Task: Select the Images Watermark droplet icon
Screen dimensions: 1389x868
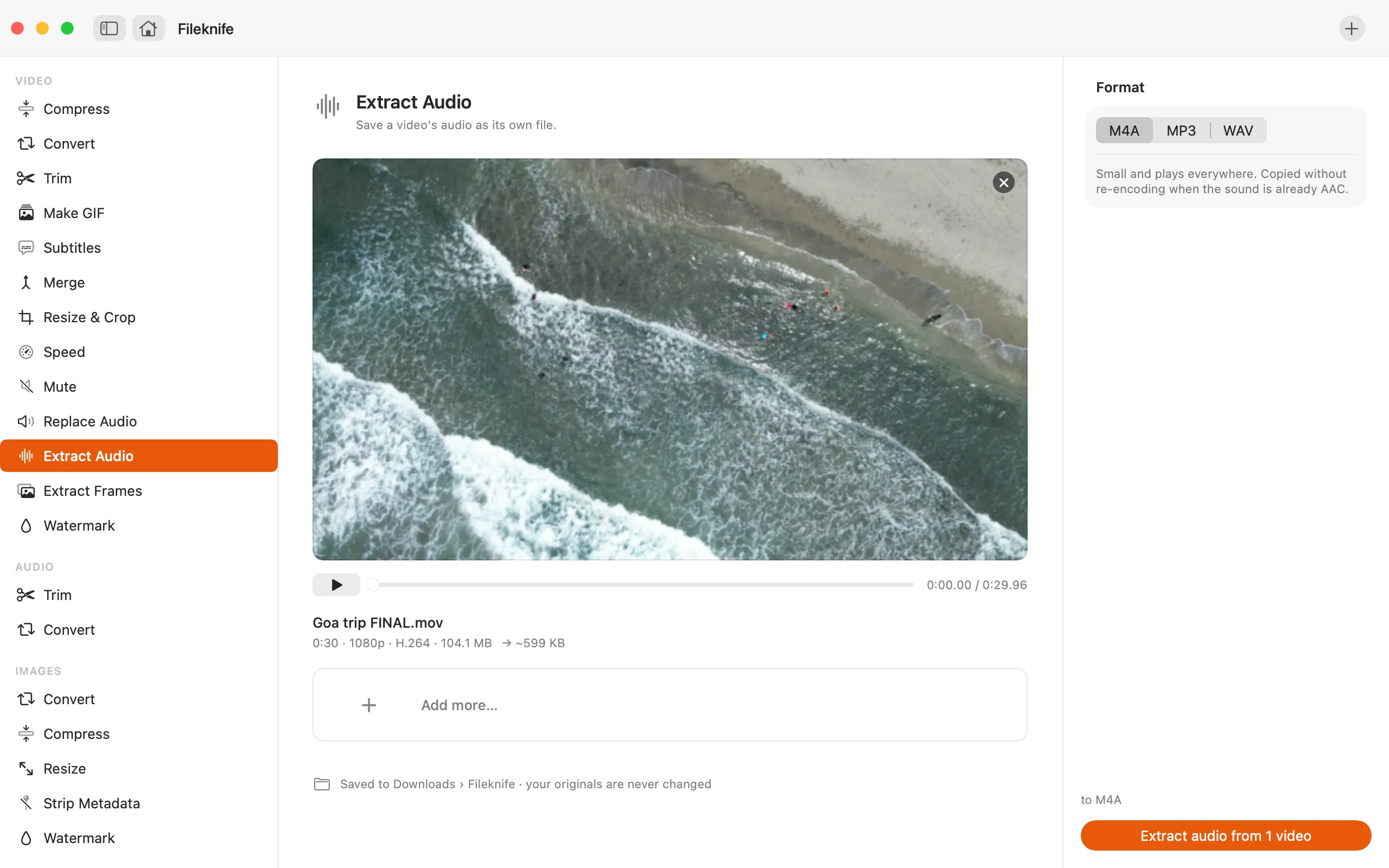Action: pyautogui.click(x=26, y=838)
